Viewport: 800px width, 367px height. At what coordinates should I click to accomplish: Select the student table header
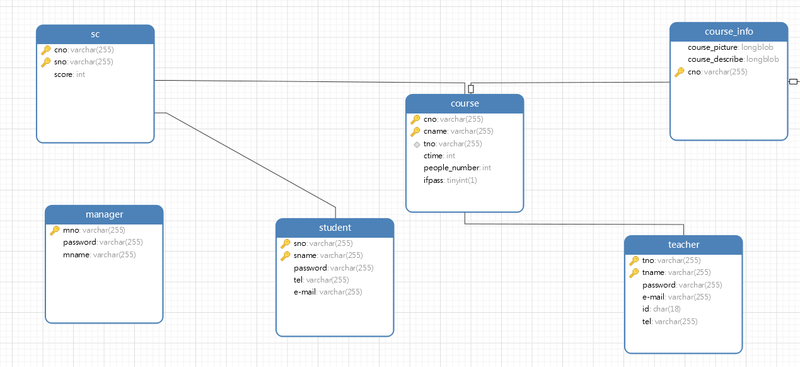coord(335,228)
